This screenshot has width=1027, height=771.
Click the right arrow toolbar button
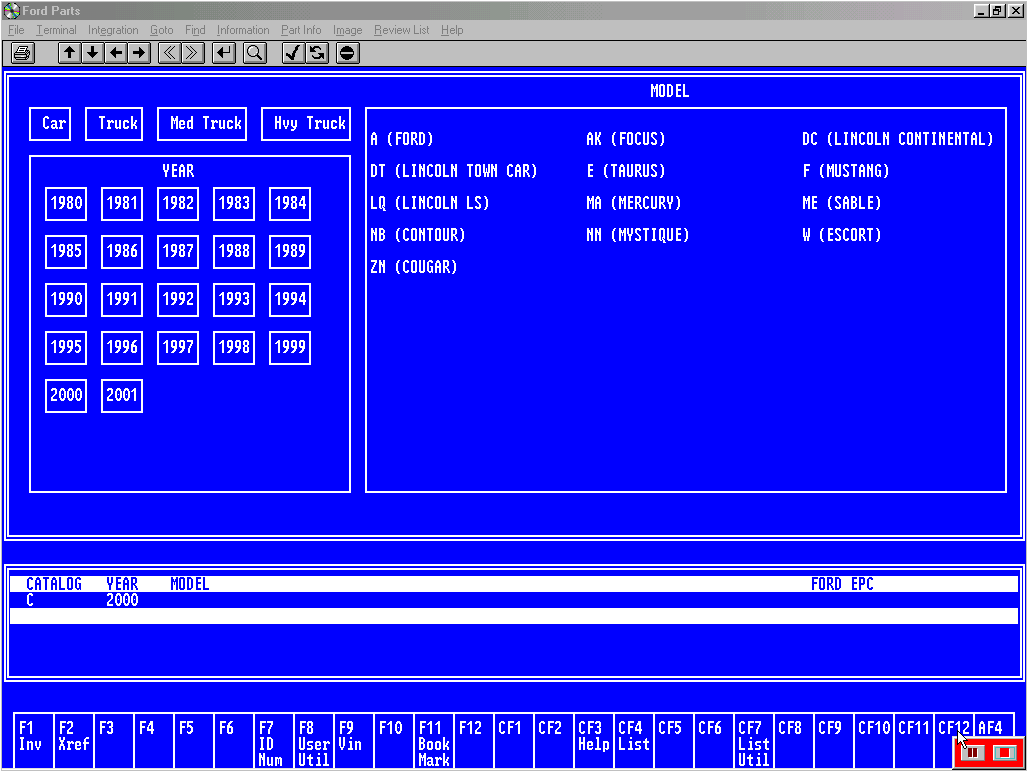click(139, 53)
